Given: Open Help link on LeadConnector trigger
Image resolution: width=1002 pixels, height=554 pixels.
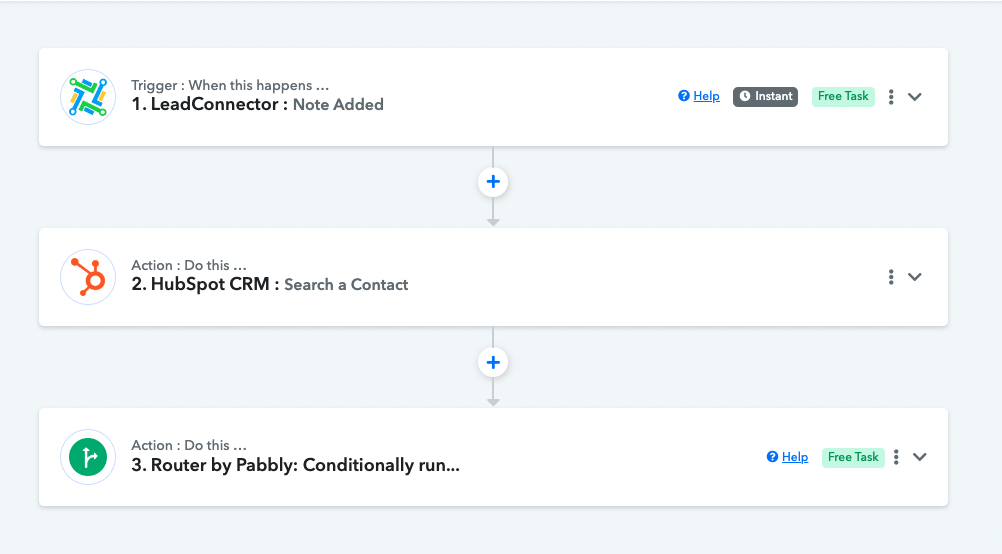Looking at the screenshot, I should coord(706,96).
